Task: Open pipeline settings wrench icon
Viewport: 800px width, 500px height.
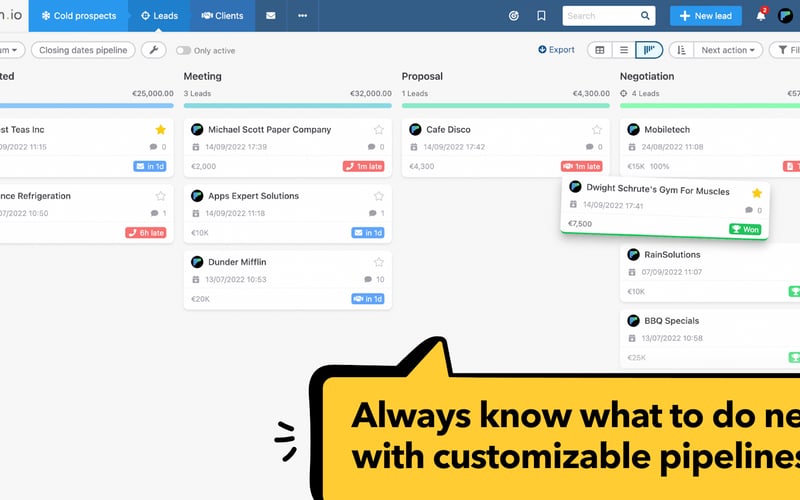Action: click(154, 50)
